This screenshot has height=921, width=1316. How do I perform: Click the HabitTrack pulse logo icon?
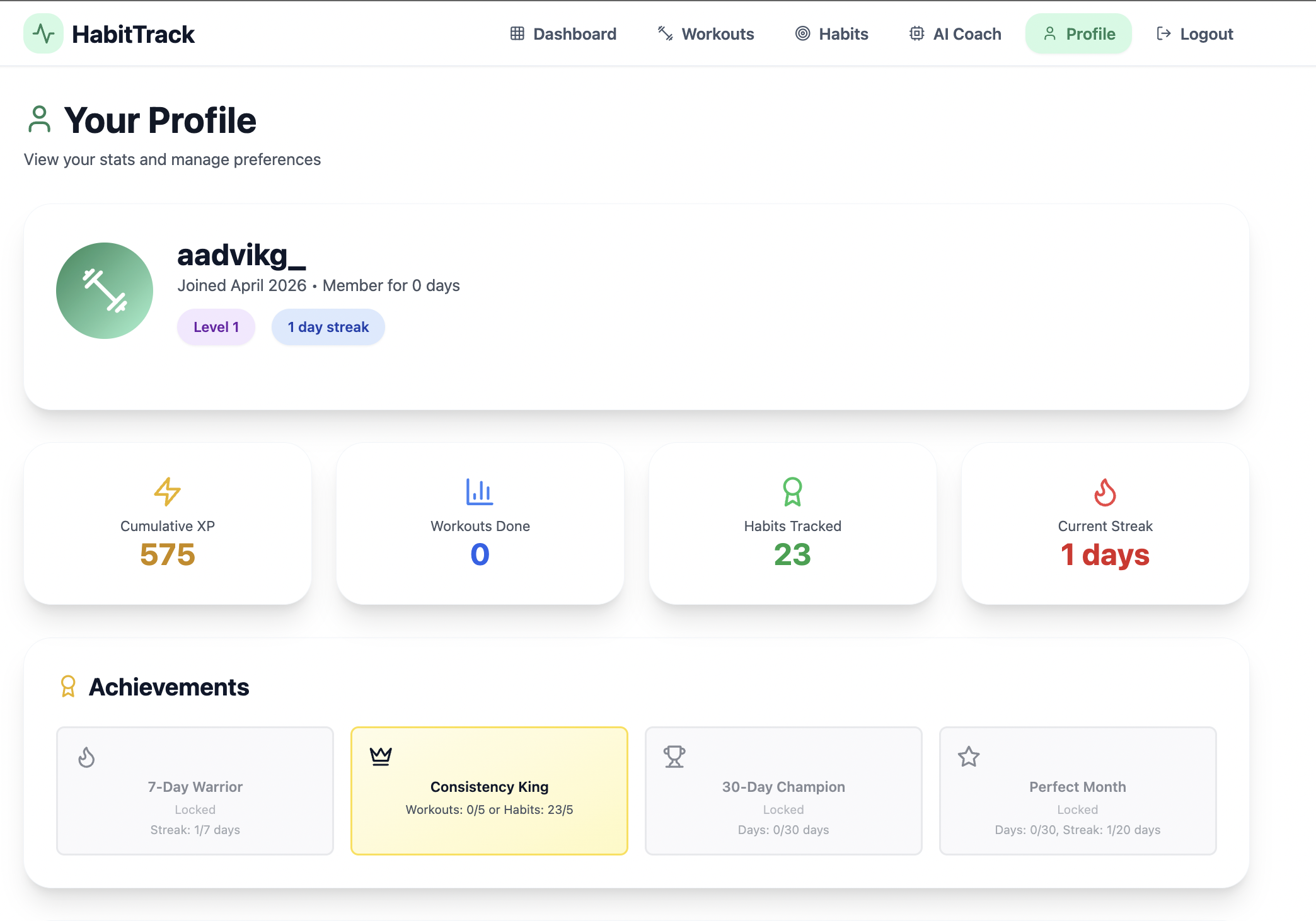[43, 33]
